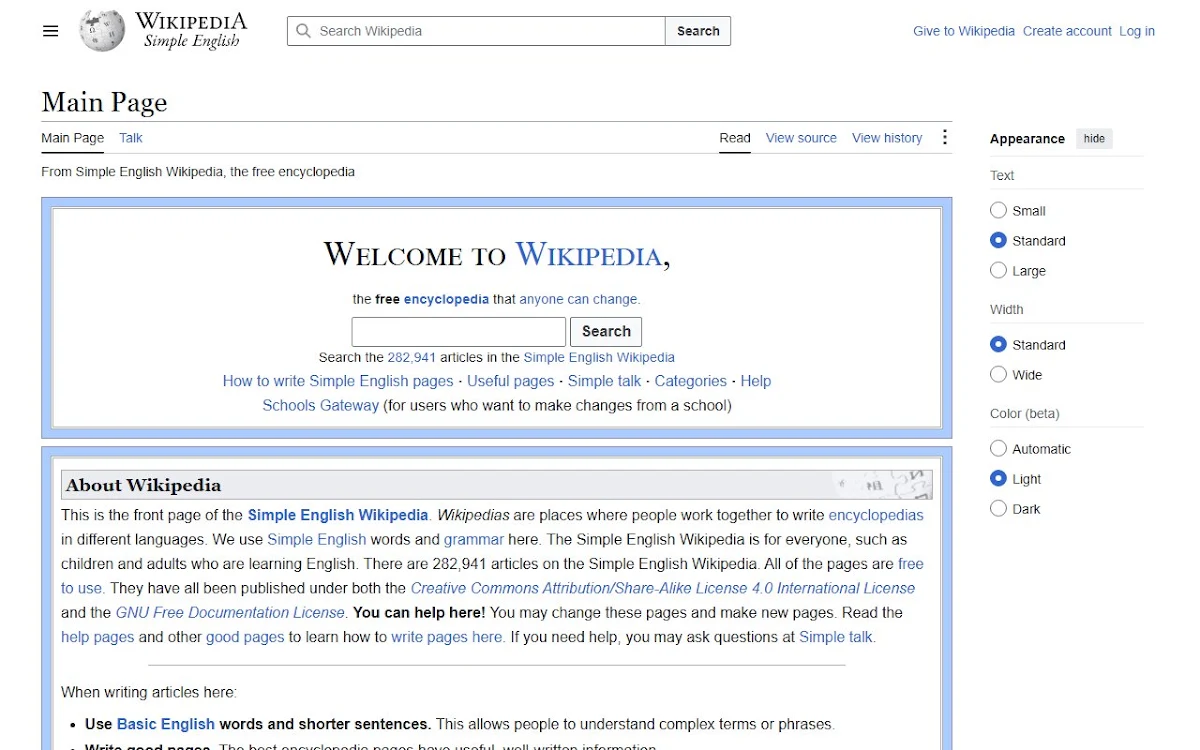Open the encyclopedias link in About section
Screen dimensions: 1200x750
click(x=876, y=515)
